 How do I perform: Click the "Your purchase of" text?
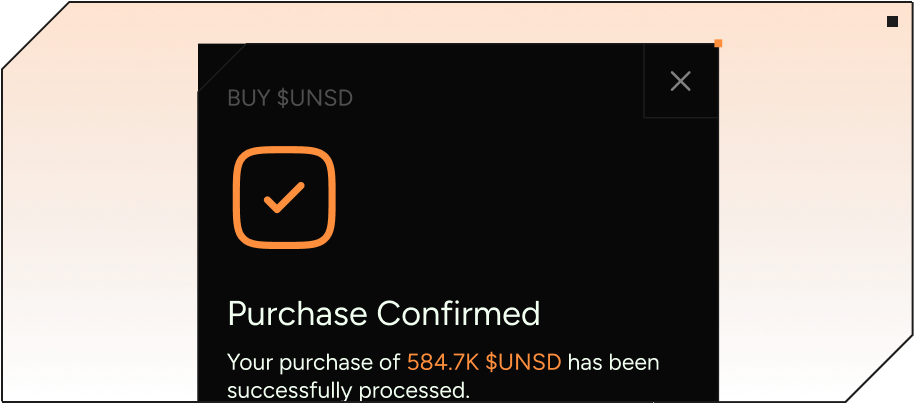(314, 361)
